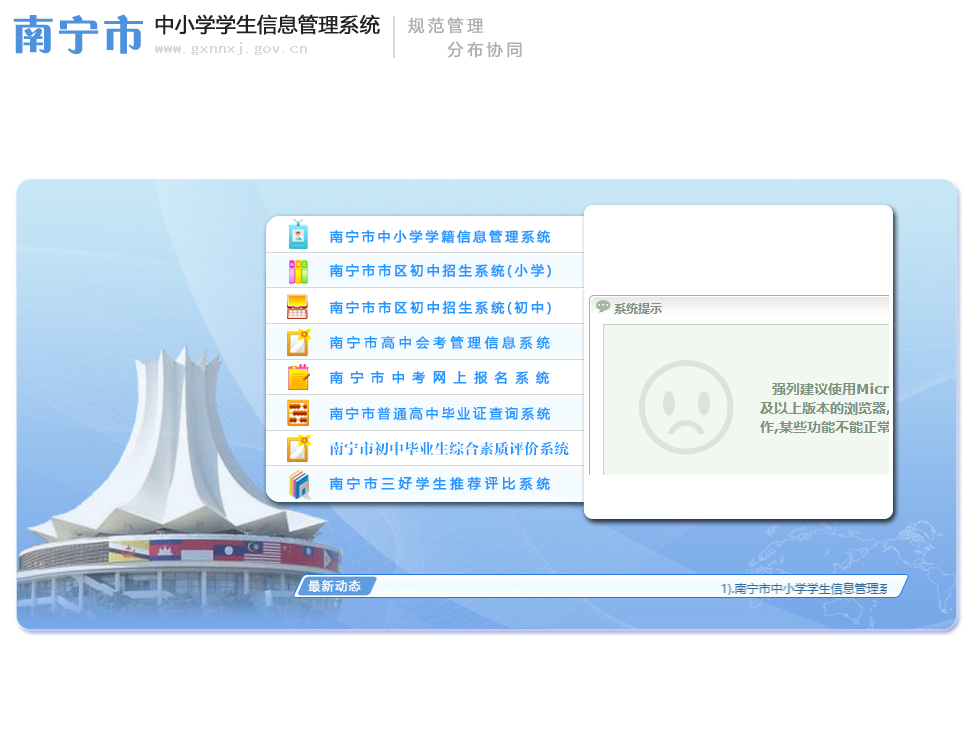Image resolution: width=969 pixels, height=732 pixels.
Task: Click the pinwheel notepad icon beside 综合素质评价系统
Action: (x=298, y=448)
